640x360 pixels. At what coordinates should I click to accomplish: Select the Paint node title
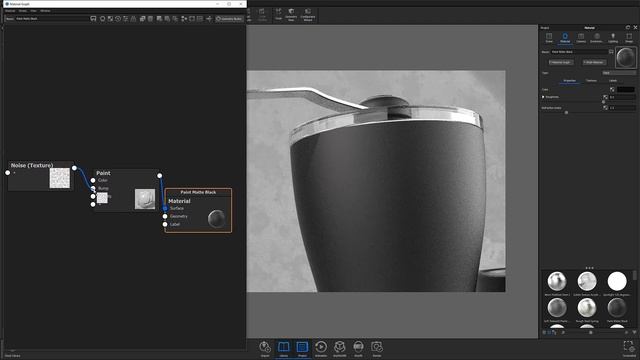coord(103,173)
